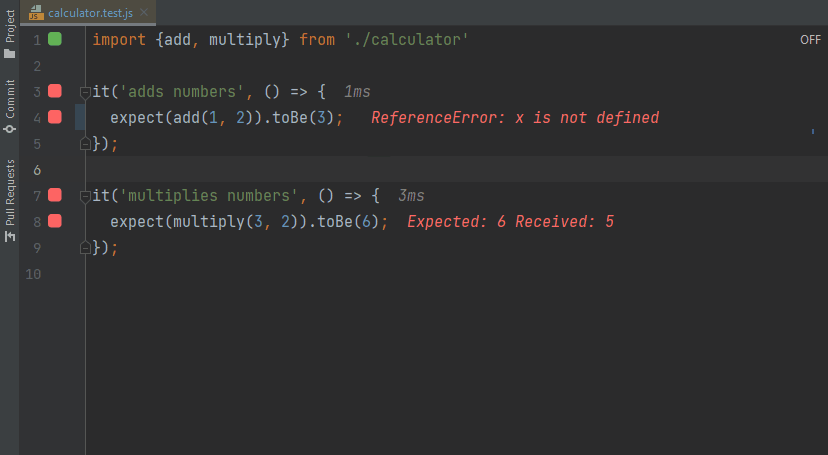The image size is (828, 455).
Task: Collapse the 'adds numbers' test block
Action: pyautogui.click(x=85, y=92)
